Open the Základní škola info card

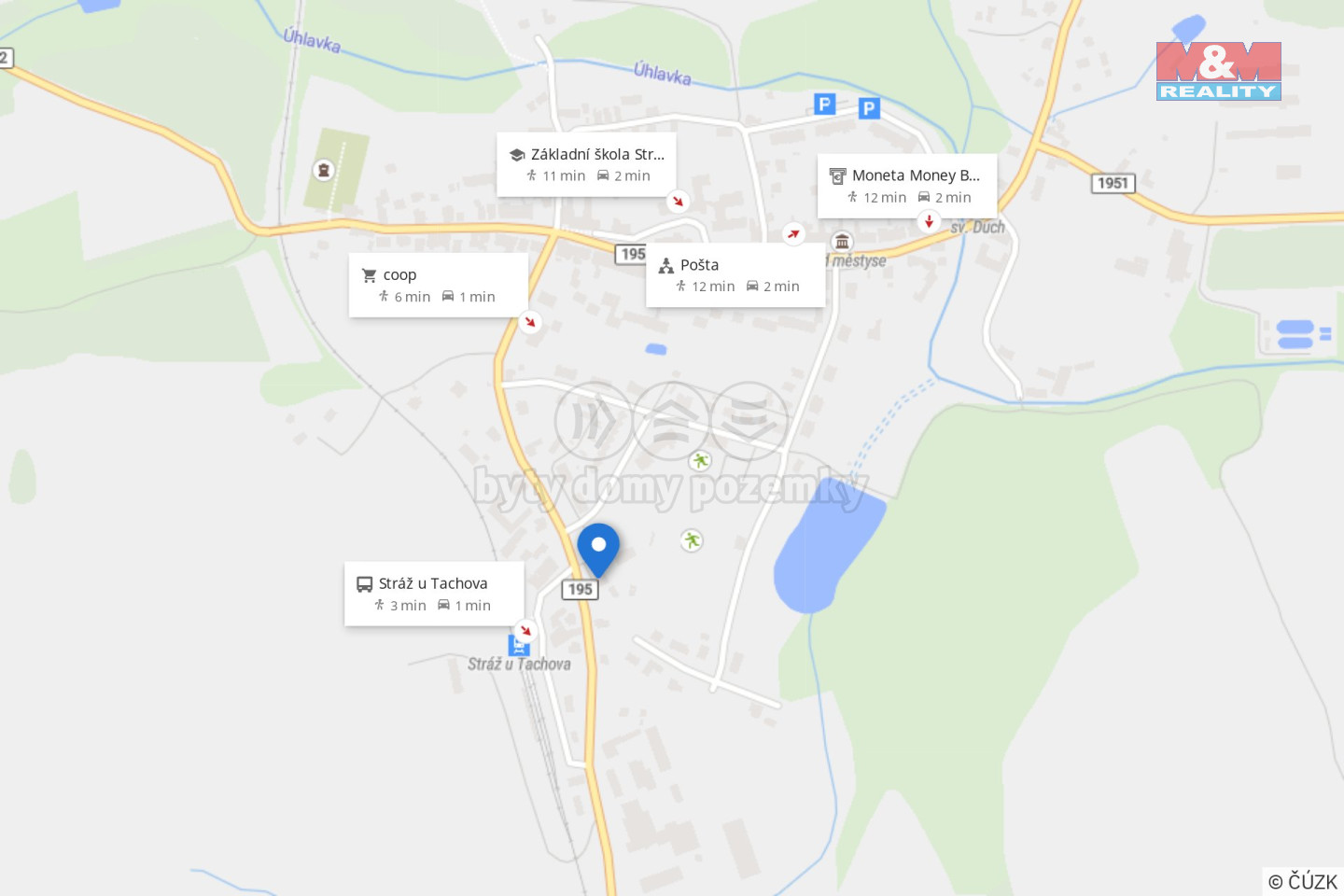click(x=586, y=165)
